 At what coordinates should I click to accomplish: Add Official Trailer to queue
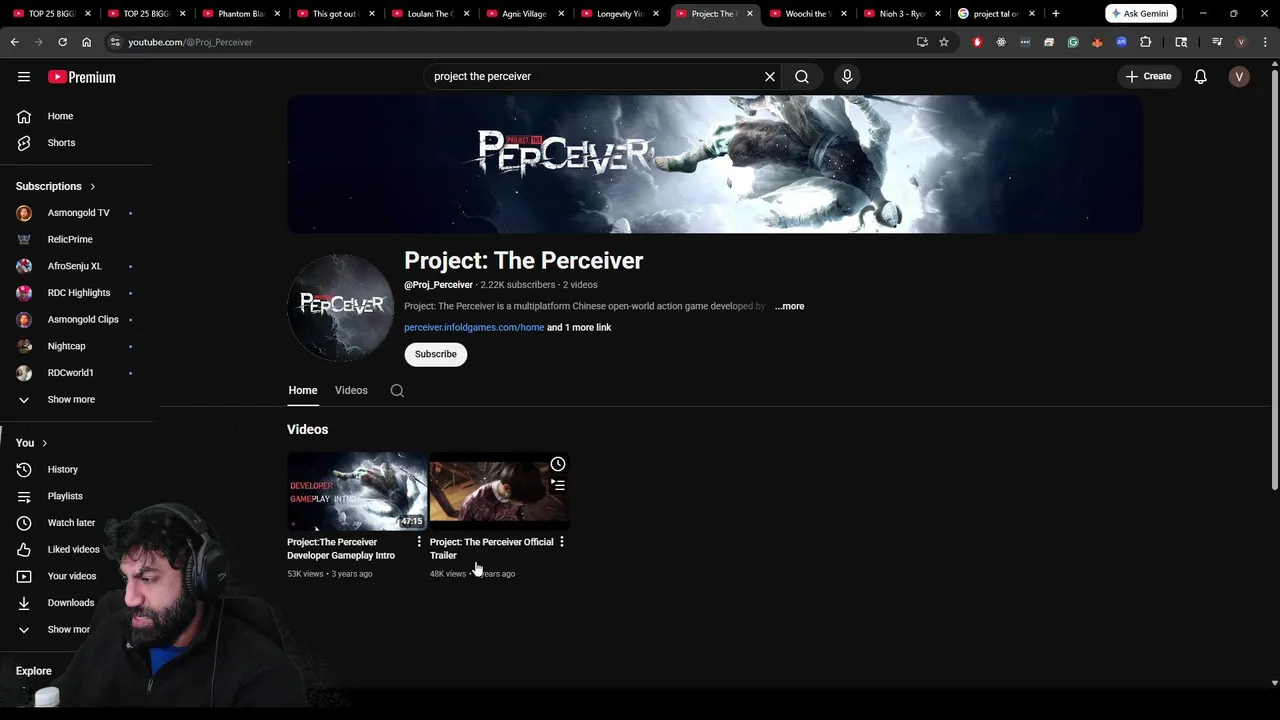coord(558,485)
